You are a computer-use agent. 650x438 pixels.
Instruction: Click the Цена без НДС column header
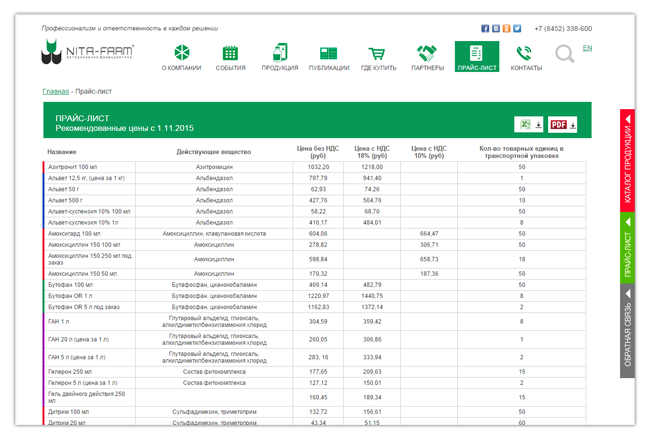point(318,152)
